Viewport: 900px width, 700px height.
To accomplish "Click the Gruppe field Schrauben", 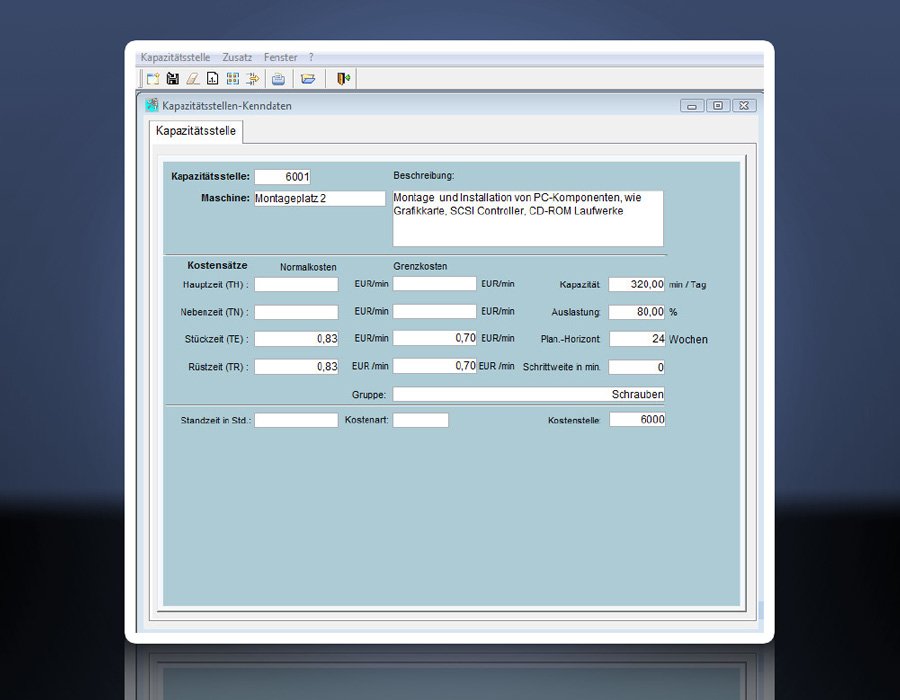I will 529,394.
